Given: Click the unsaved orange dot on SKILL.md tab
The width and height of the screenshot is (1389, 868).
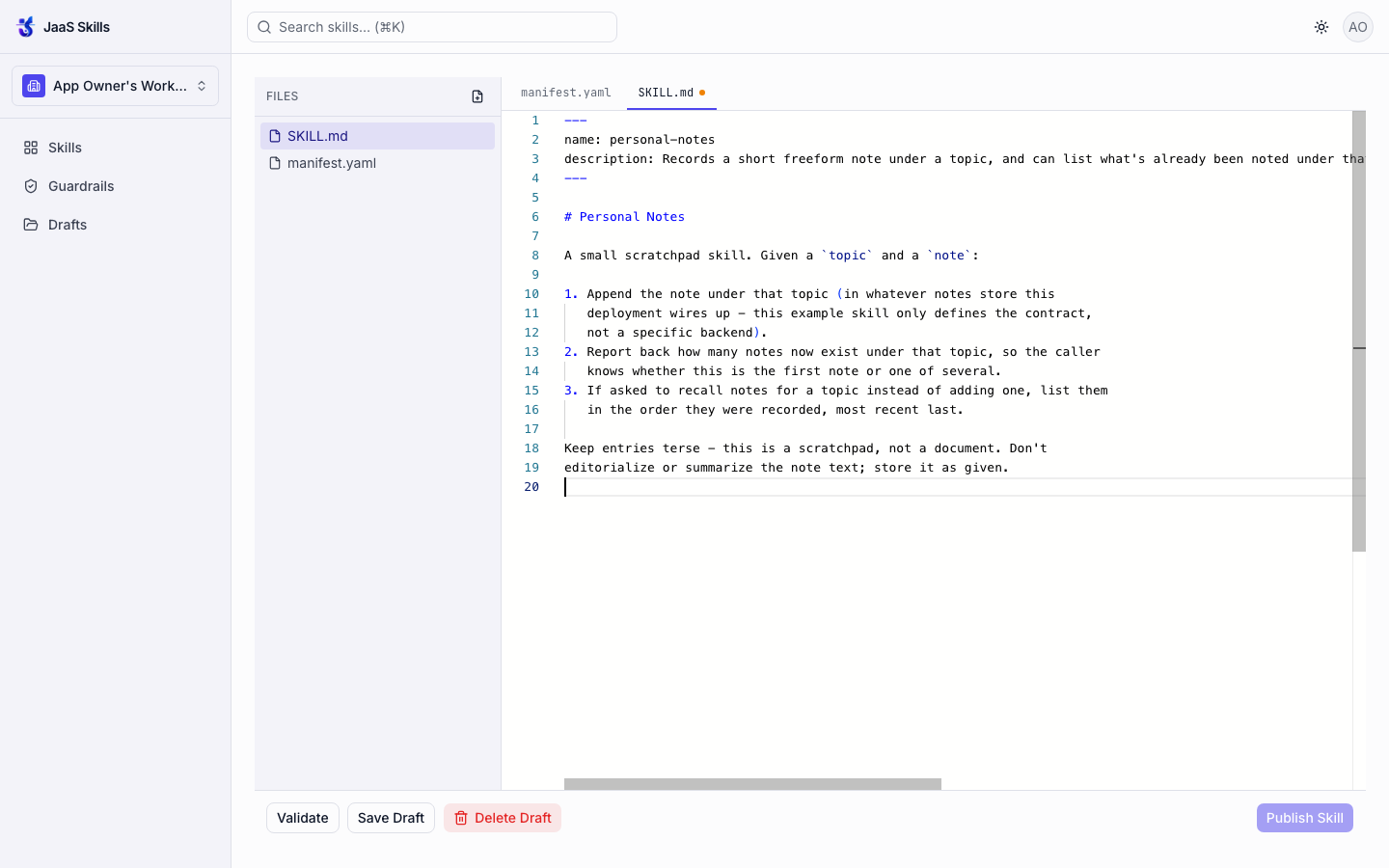Looking at the screenshot, I should point(702,93).
